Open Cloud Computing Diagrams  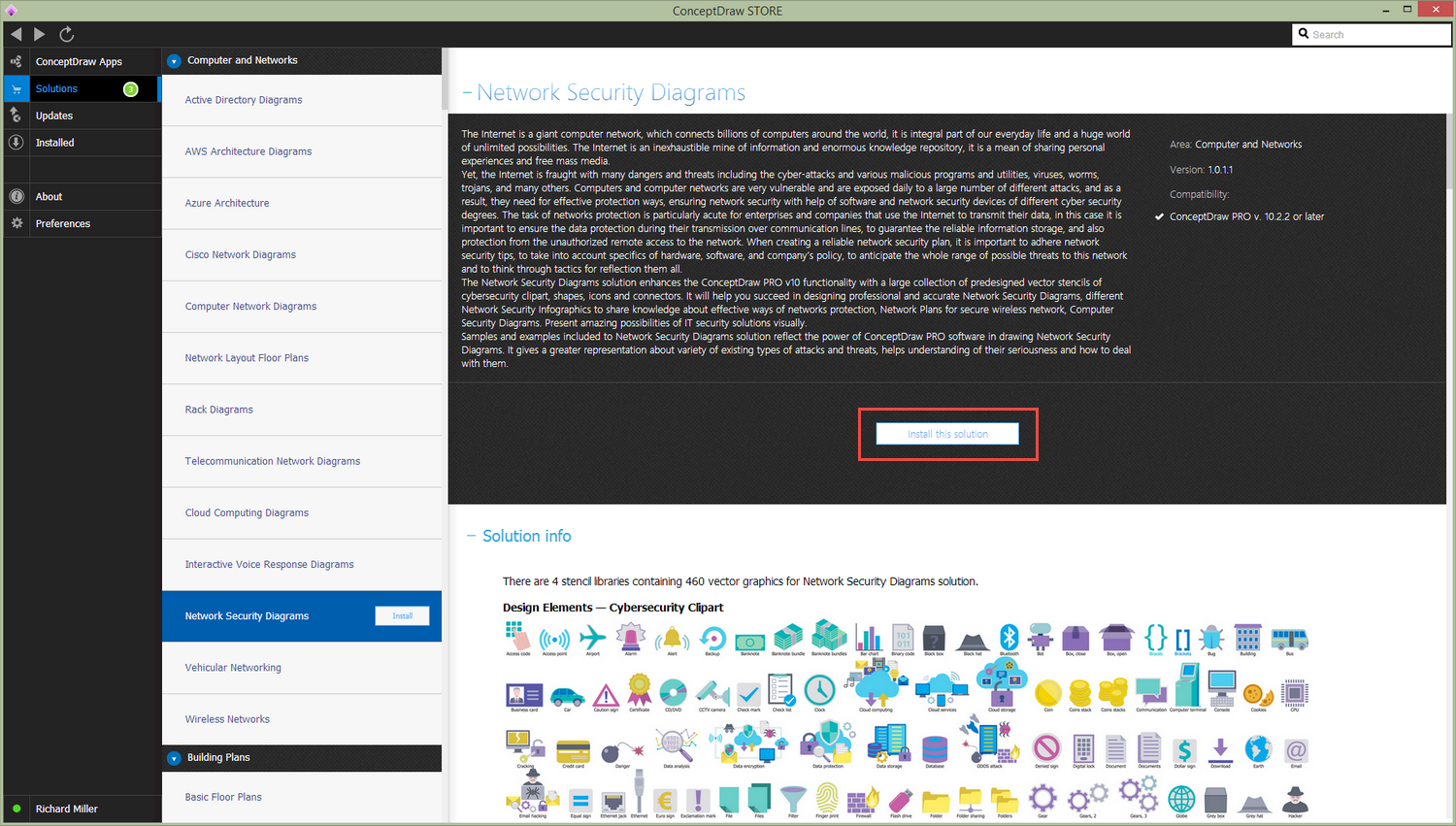(x=302, y=512)
